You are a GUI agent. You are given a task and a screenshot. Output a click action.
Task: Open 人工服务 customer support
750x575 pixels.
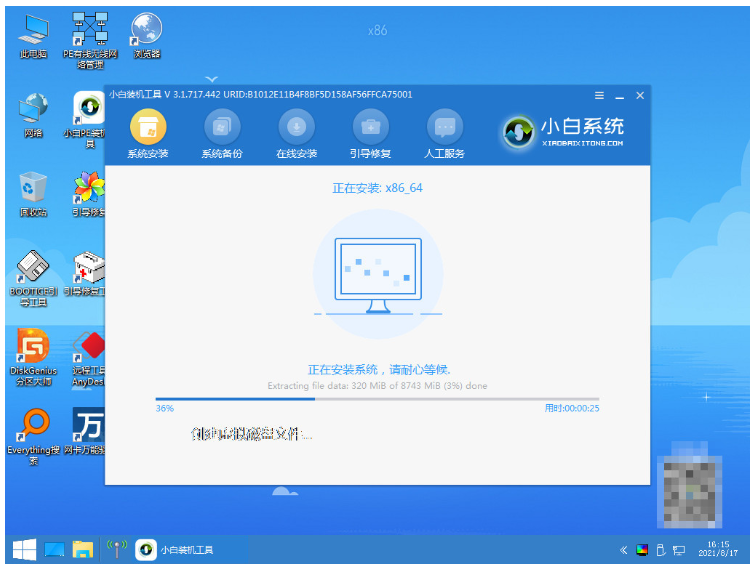pyautogui.click(x=445, y=127)
